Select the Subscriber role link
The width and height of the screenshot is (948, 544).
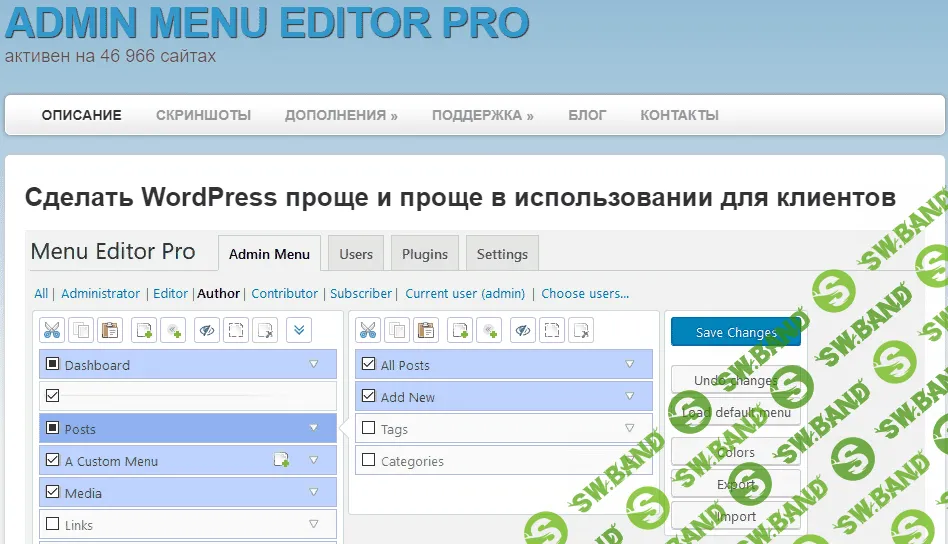(x=361, y=293)
